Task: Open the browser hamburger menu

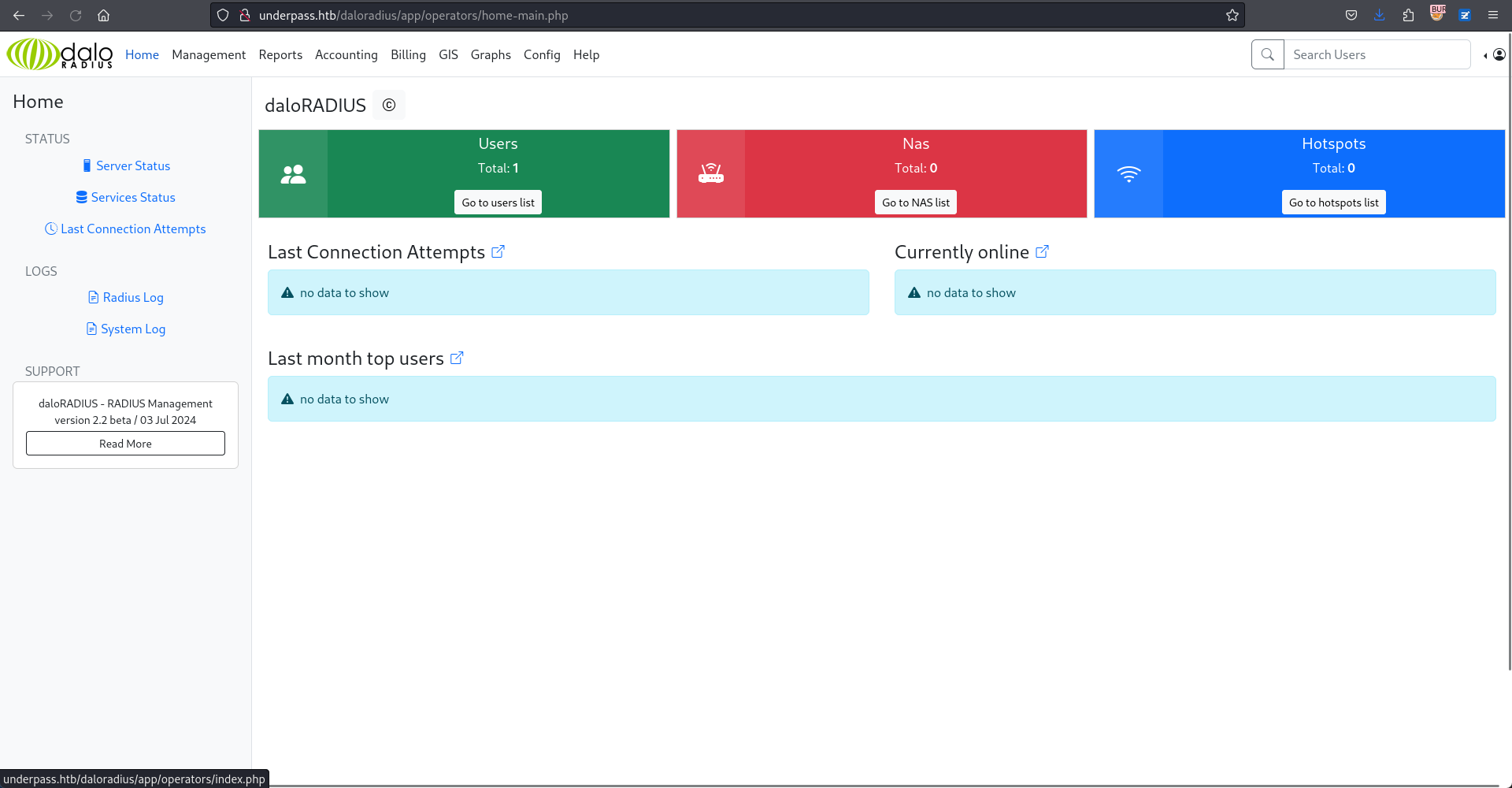Action: coord(1493,15)
